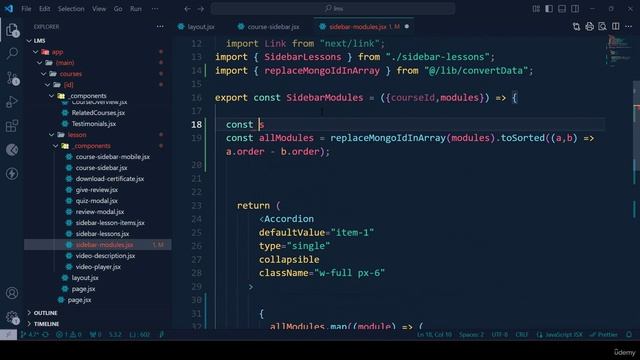
Task: Open RelatedCourses.jsx file
Action: tap(98, 113)
